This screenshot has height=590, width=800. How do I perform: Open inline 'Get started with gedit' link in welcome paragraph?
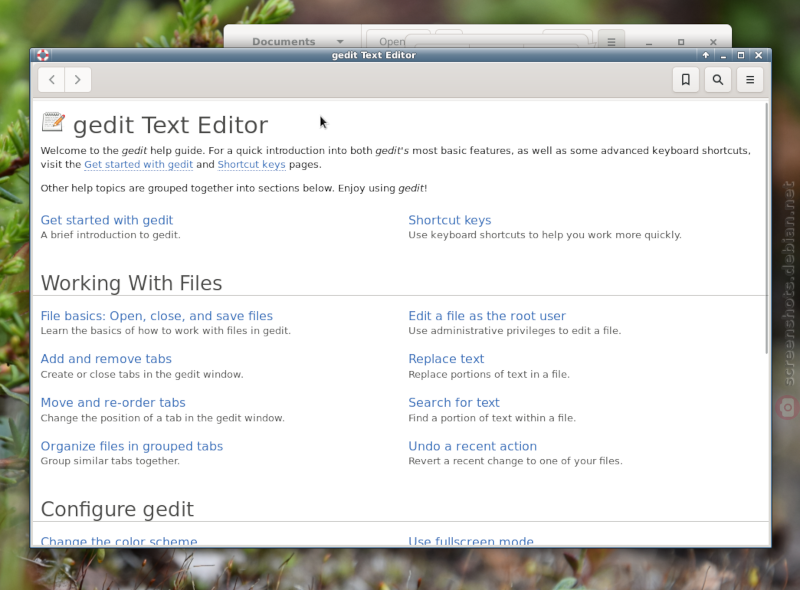[x=138, y=164]
